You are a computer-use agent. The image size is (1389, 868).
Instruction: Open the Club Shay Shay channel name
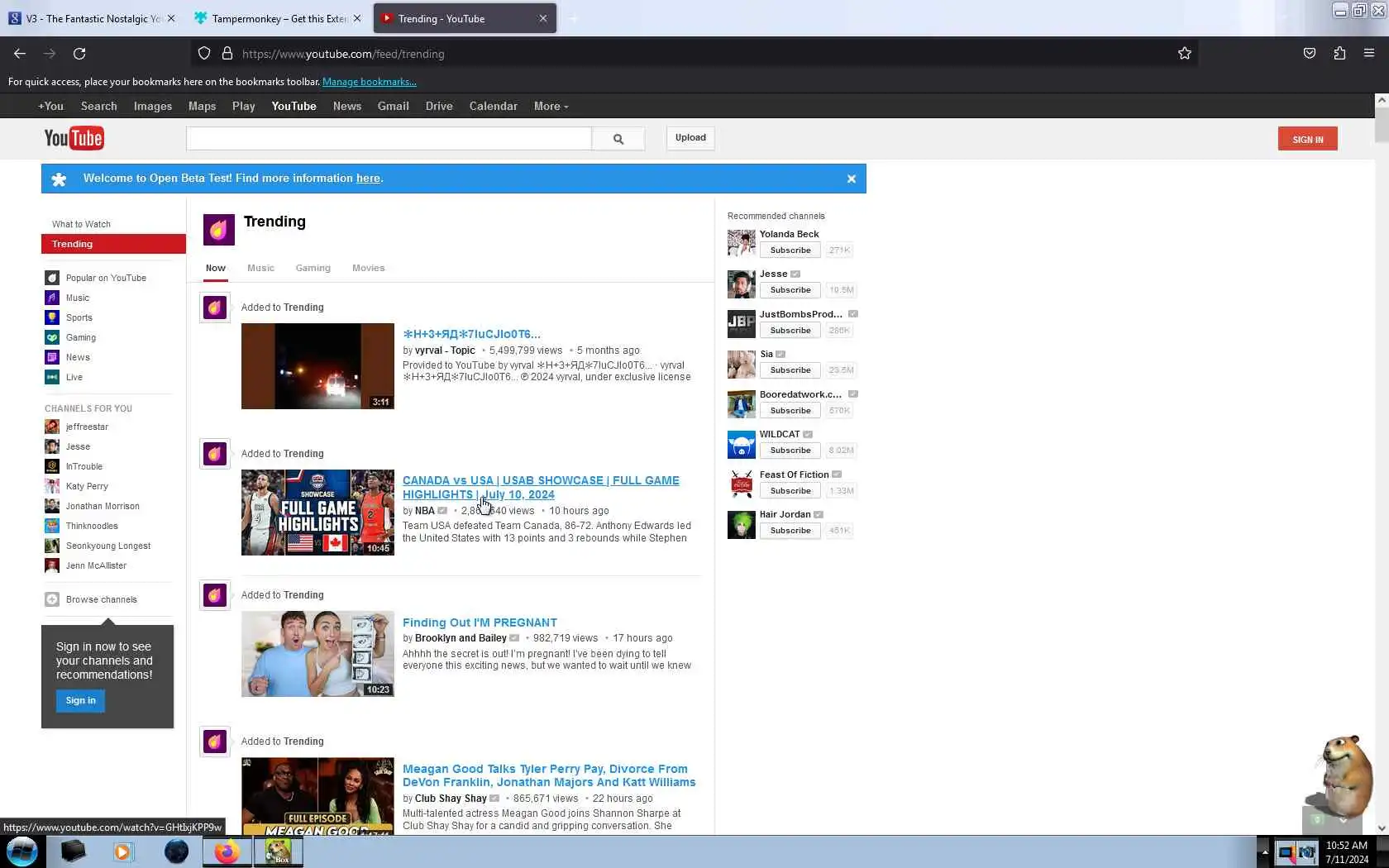[451, 799]
